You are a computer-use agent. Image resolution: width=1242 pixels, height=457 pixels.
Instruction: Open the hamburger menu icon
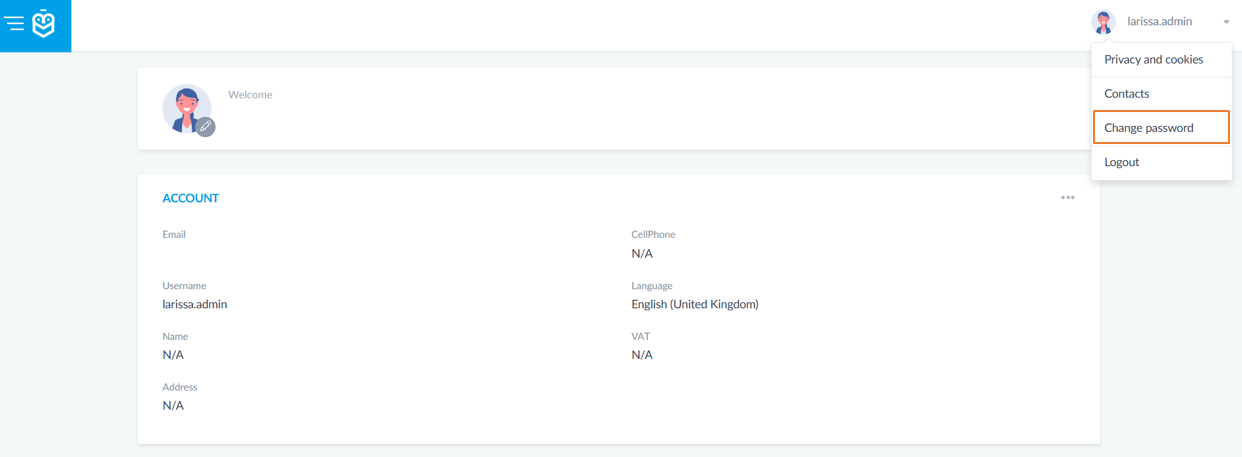(x=14, y=22)
